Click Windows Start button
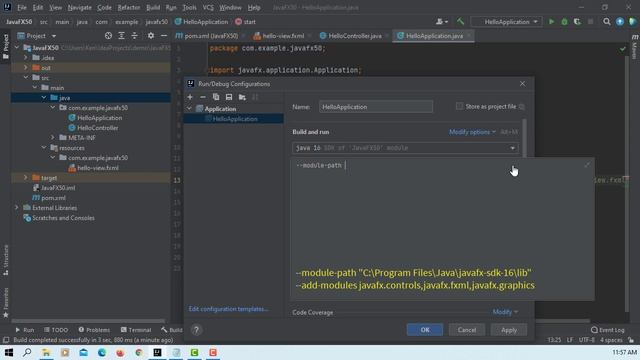The width and height of the screenshot is (640, 360). (x=9, y=353)
